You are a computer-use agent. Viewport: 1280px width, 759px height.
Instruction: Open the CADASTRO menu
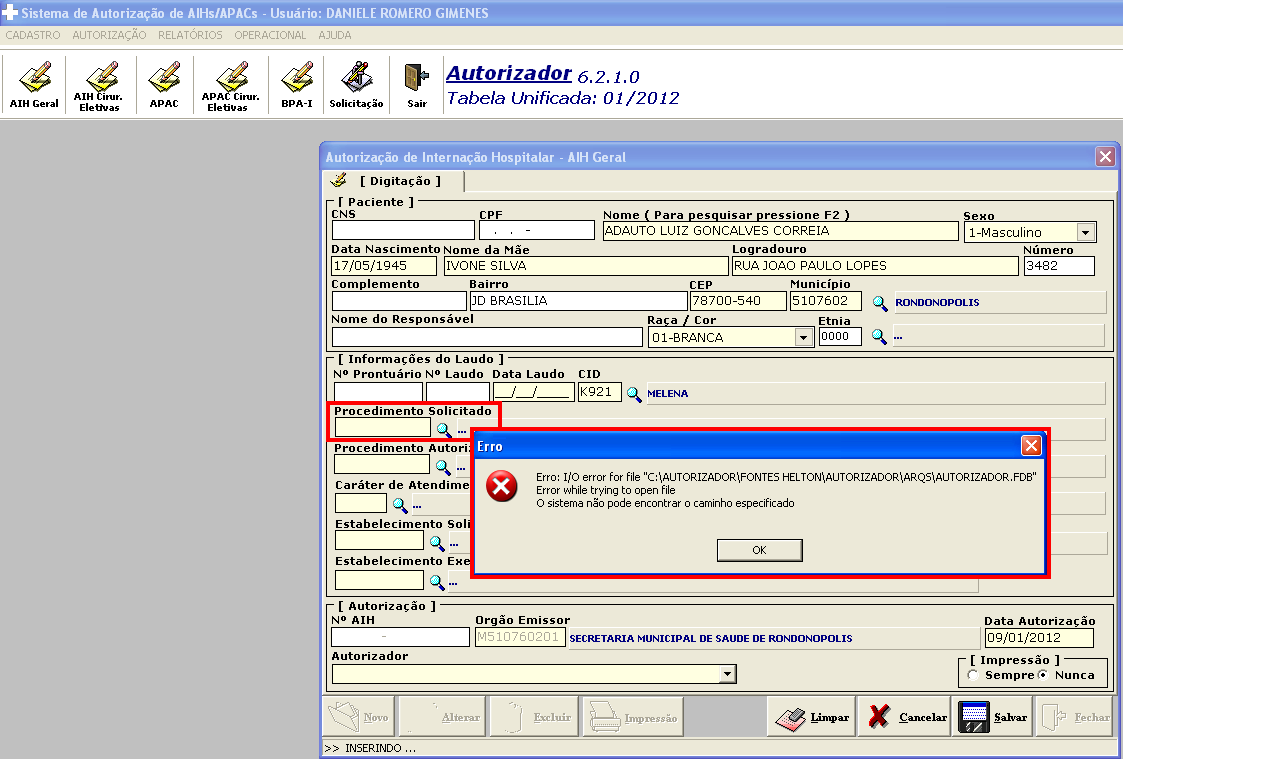point(33,35)
